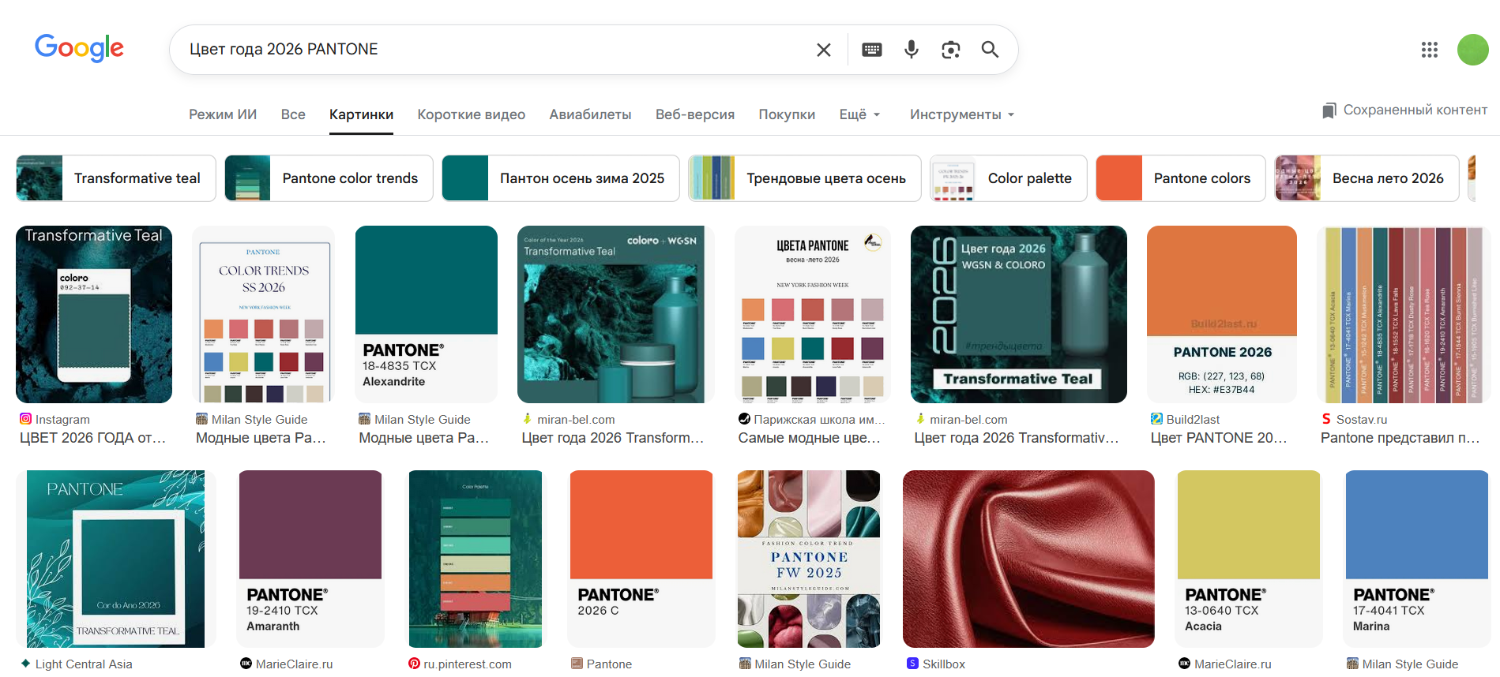Expand the Ещё dropdown menu
Viewport: 1500px width, 677px height.
(x=860, y=114)
